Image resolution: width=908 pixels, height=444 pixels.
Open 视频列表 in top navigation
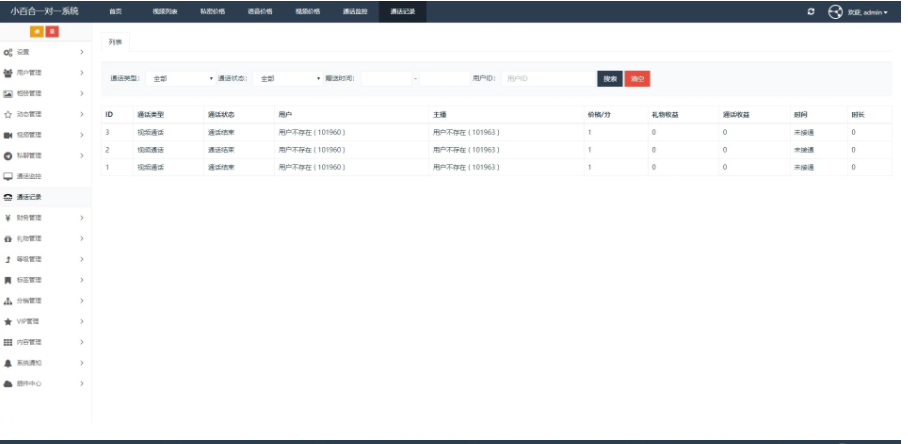click(x=165, y=12)
